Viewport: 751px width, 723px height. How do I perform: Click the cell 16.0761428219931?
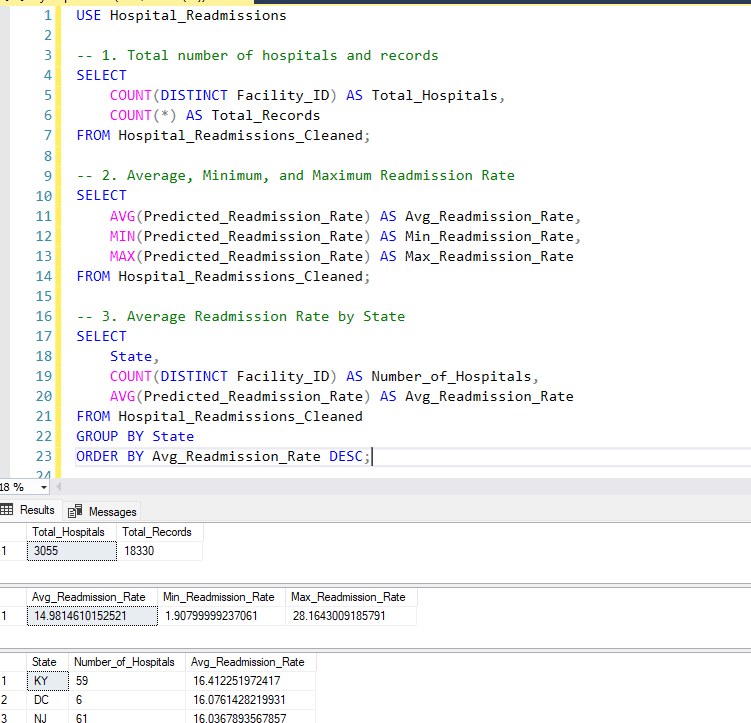[250, 700]
